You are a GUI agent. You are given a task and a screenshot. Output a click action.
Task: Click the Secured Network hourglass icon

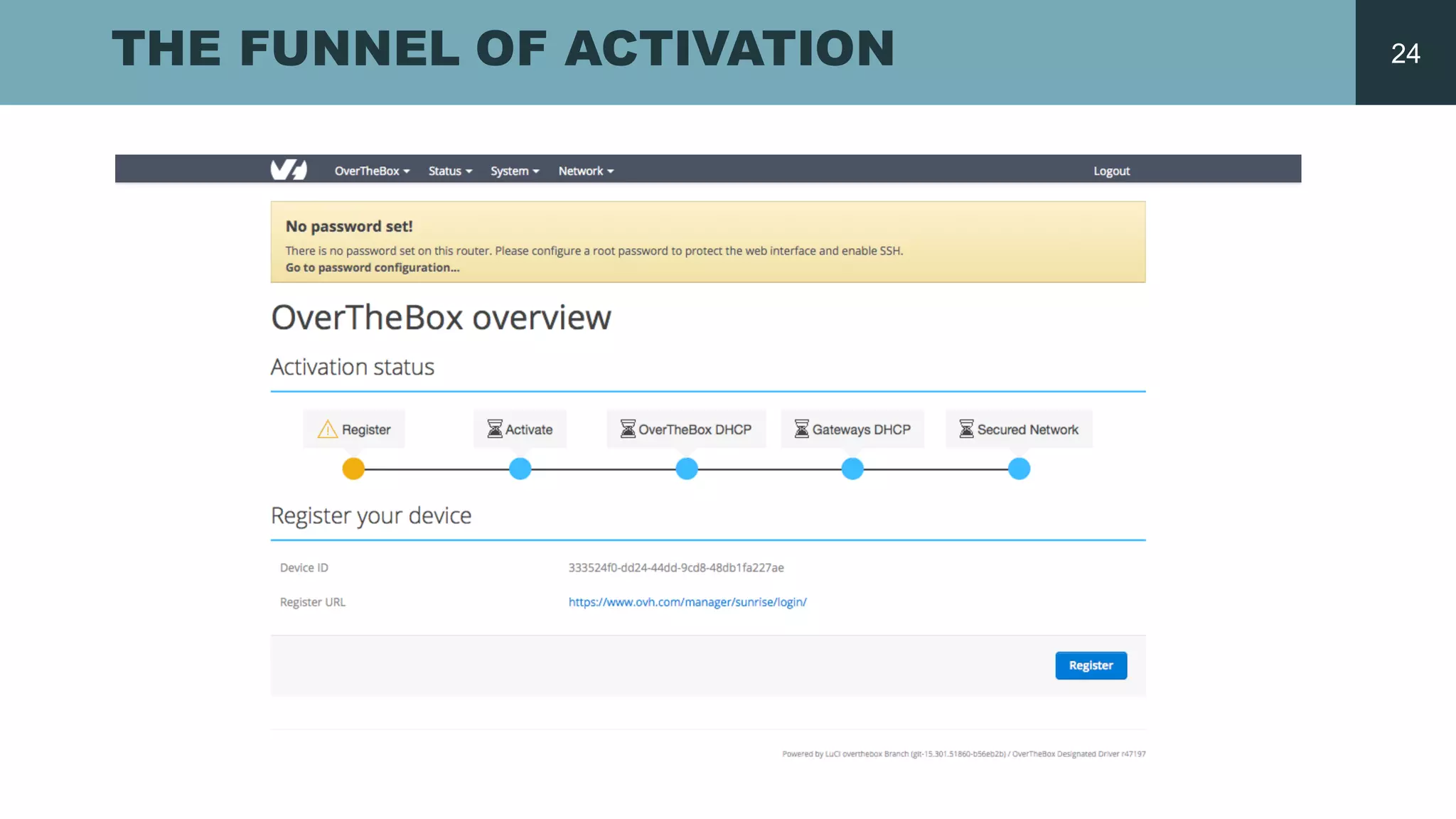pos(966,429)
